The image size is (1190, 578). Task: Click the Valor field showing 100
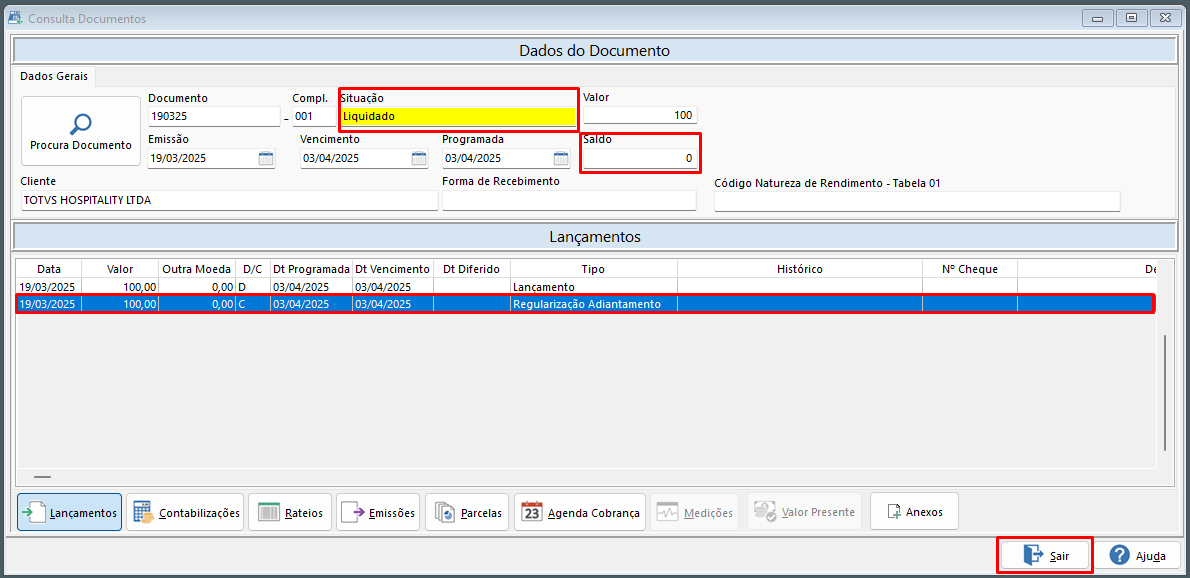click(x=641, y=115)
